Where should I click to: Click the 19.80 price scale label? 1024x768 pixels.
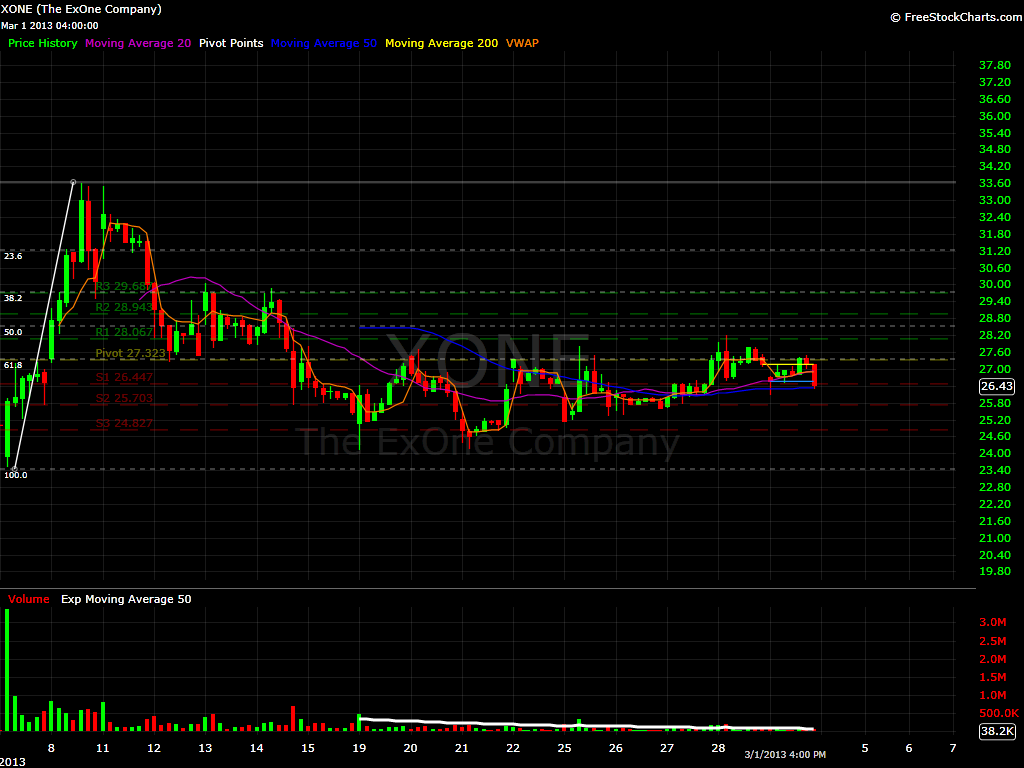(x=994, y=571)
